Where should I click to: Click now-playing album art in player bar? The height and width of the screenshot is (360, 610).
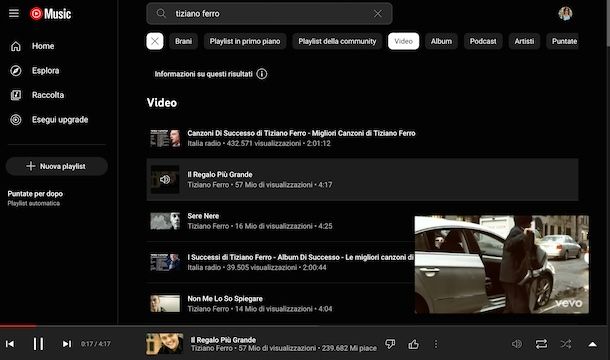click(165, 344)
